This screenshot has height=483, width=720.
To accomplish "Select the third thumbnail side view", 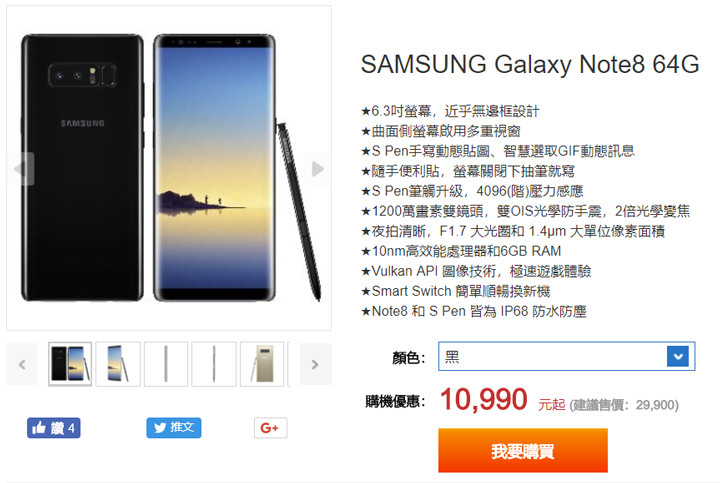I will [166, 364].
